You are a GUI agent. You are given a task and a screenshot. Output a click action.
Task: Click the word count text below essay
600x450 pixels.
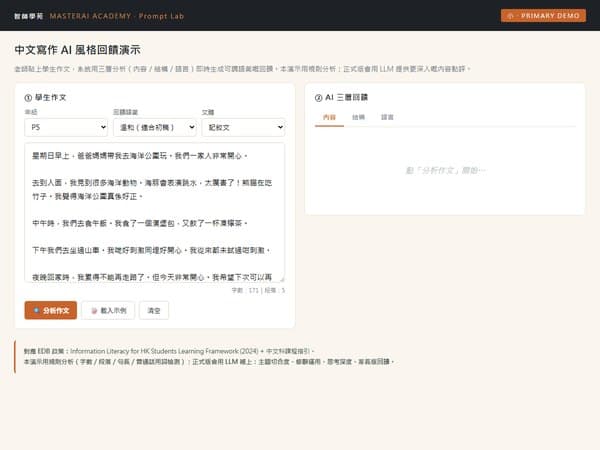coord(258,290)
